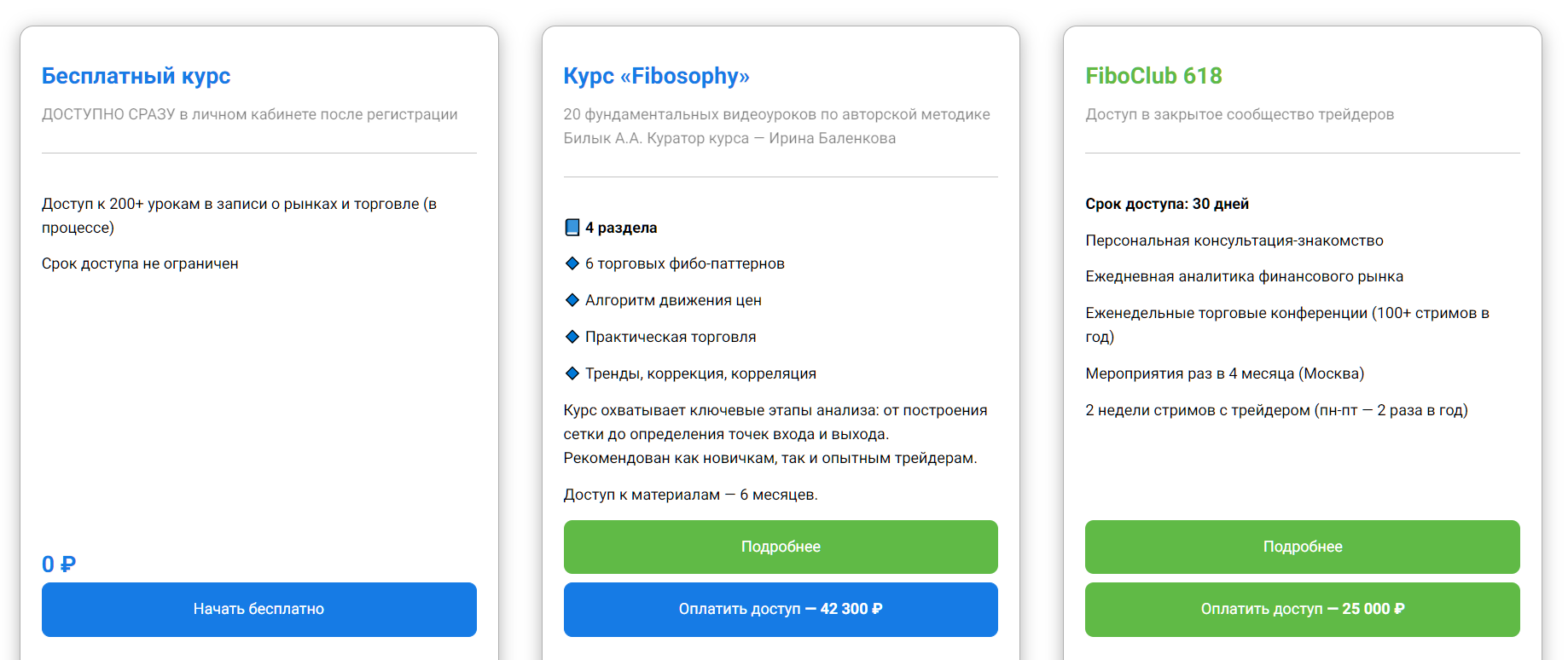
Task: Open "Подробнее" for the Fibosophy course
Action: pos(780,547)
